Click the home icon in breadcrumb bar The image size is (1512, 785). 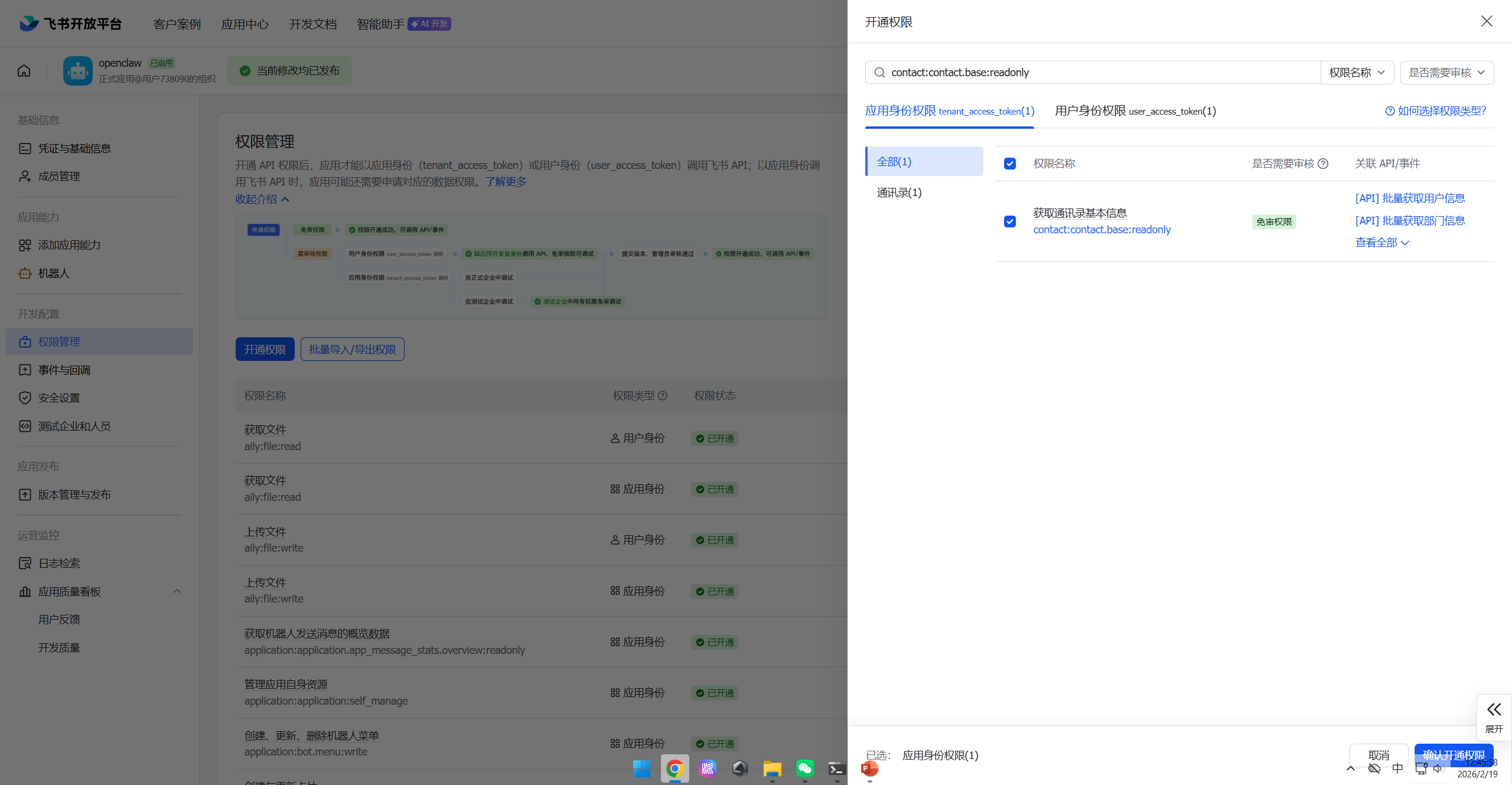(24, 71)
